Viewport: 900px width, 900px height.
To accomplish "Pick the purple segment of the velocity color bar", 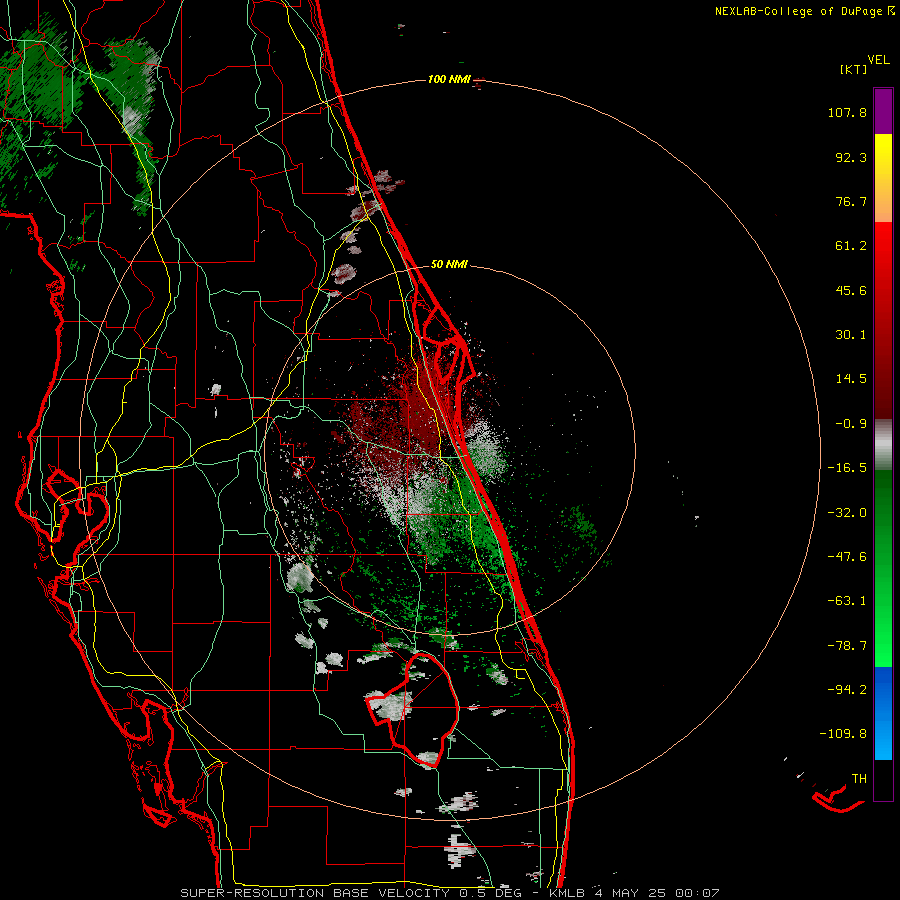I will [x=883, y=111].
